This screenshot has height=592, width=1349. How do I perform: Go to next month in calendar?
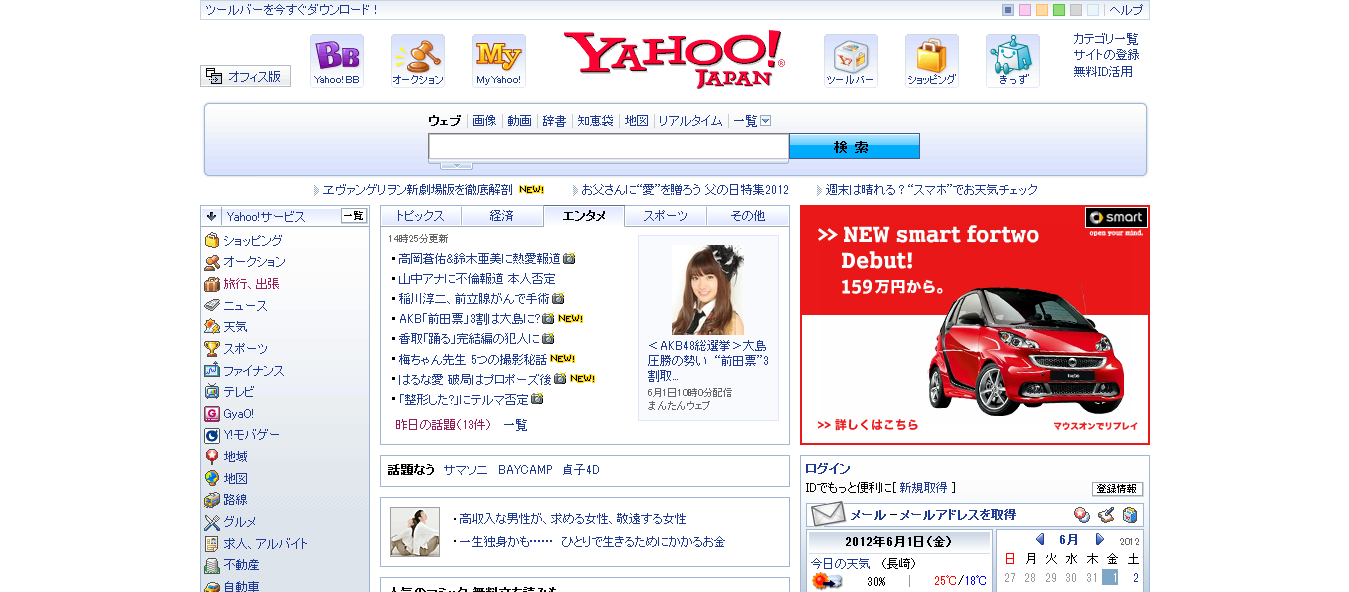coord(1100,540)
